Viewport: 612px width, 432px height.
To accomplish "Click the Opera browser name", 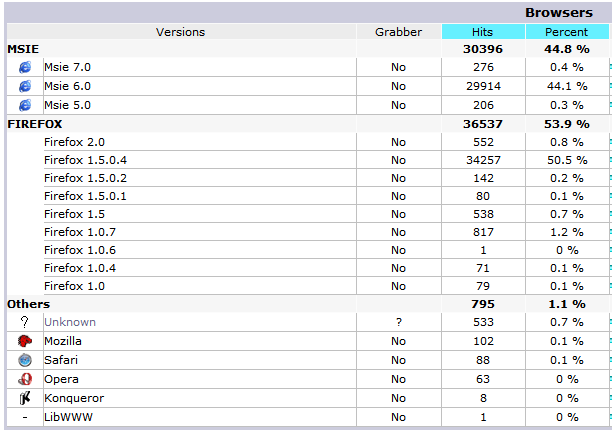I will pos(61,379).
